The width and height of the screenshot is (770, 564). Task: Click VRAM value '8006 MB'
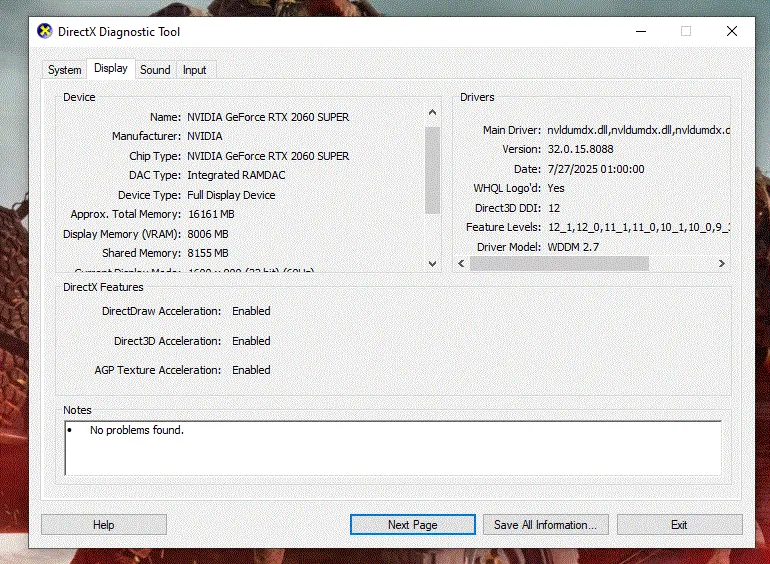pos(208,234)
